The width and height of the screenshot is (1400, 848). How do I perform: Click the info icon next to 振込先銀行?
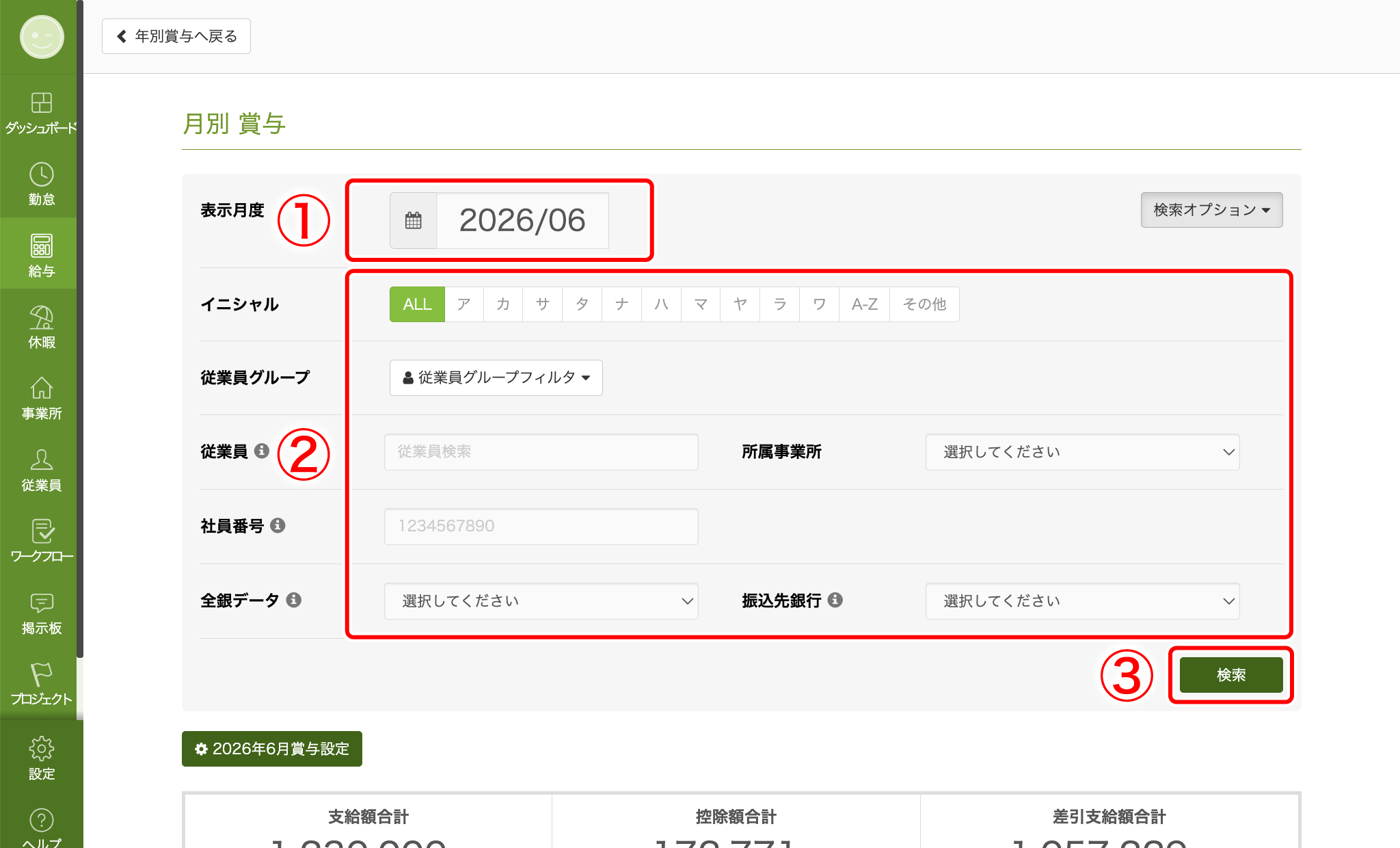click(x=835, y=600)
